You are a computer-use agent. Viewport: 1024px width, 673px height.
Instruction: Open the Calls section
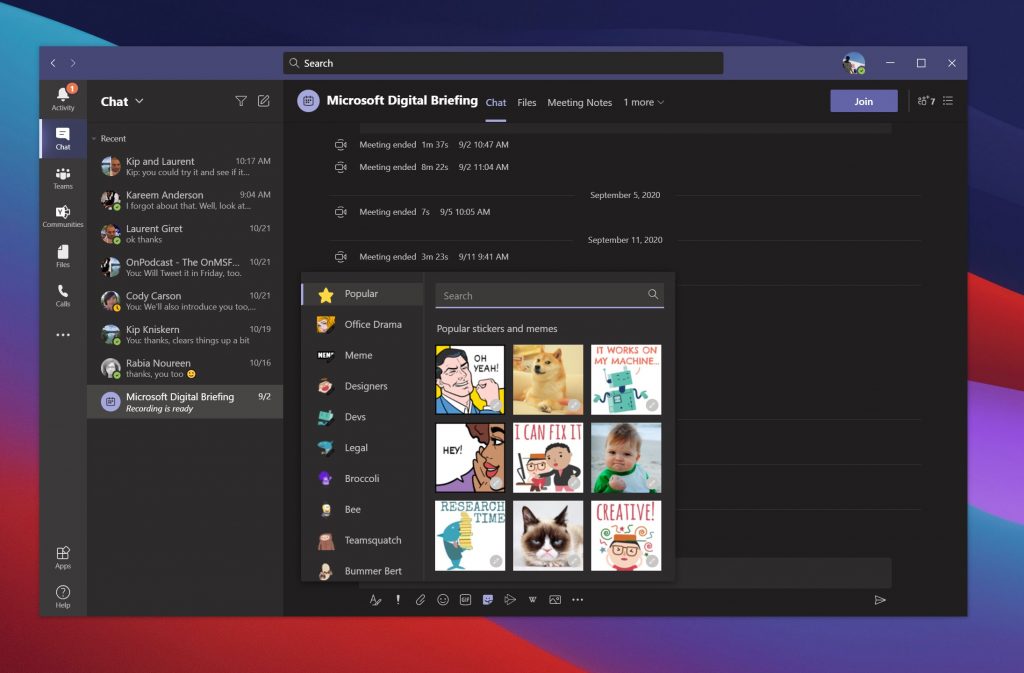(63, 295)
